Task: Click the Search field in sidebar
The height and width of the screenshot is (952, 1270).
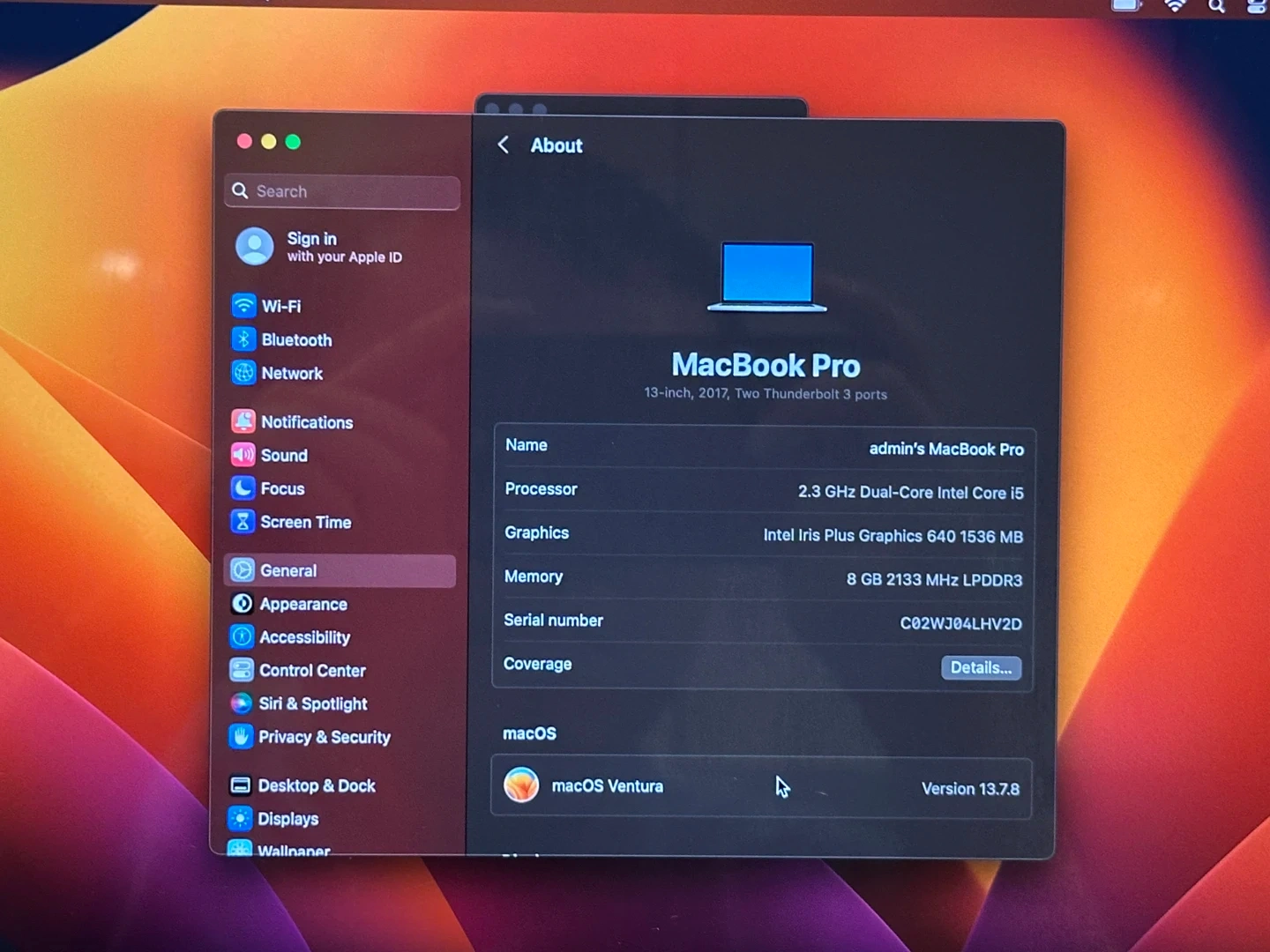Action: pos(342,191)
